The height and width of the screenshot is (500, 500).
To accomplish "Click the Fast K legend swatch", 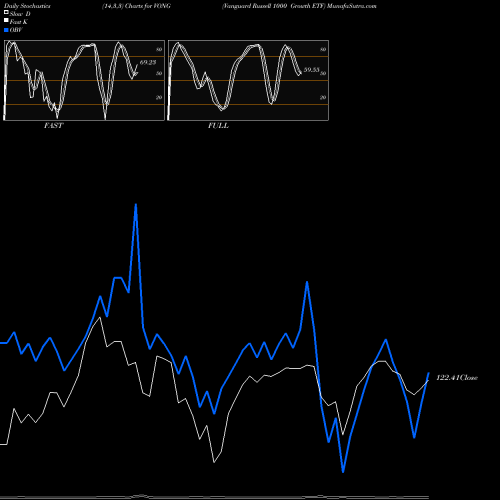I will tap(6, 21).
